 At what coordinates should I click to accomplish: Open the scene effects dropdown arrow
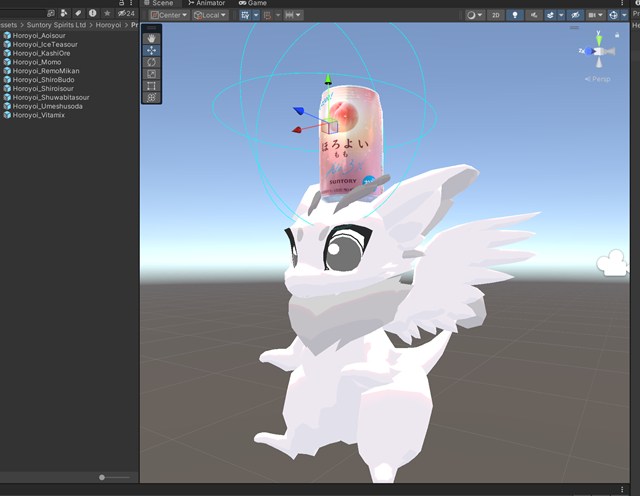tap(561, 15)
